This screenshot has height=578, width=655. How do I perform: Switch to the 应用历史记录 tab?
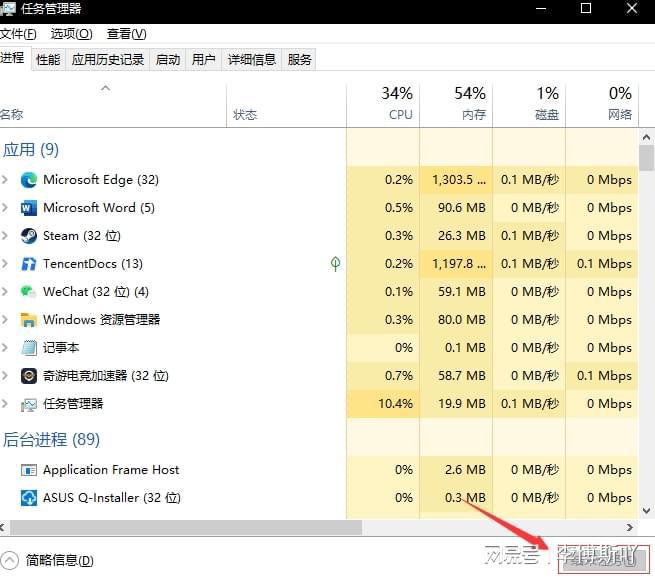pos(108,60)
